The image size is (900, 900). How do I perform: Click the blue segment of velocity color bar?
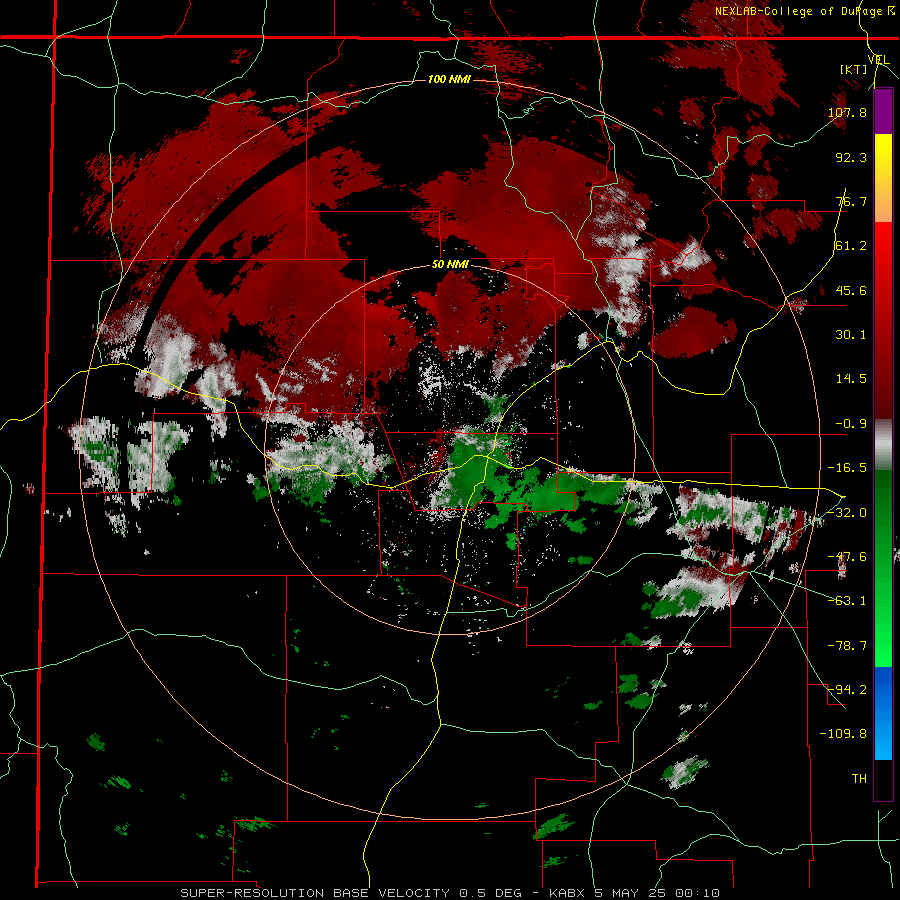(883, 713)
